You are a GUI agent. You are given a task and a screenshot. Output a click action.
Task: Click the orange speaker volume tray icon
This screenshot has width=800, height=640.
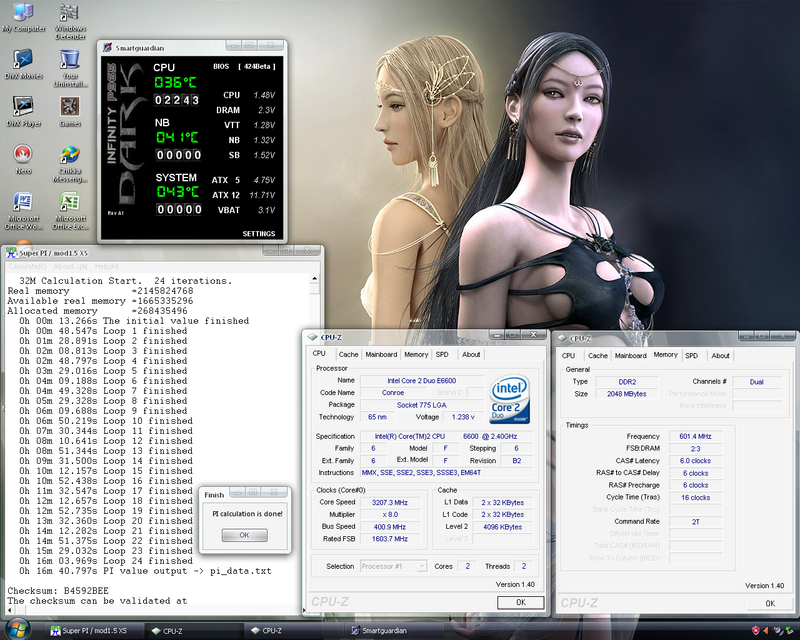(x=766, y=631)
